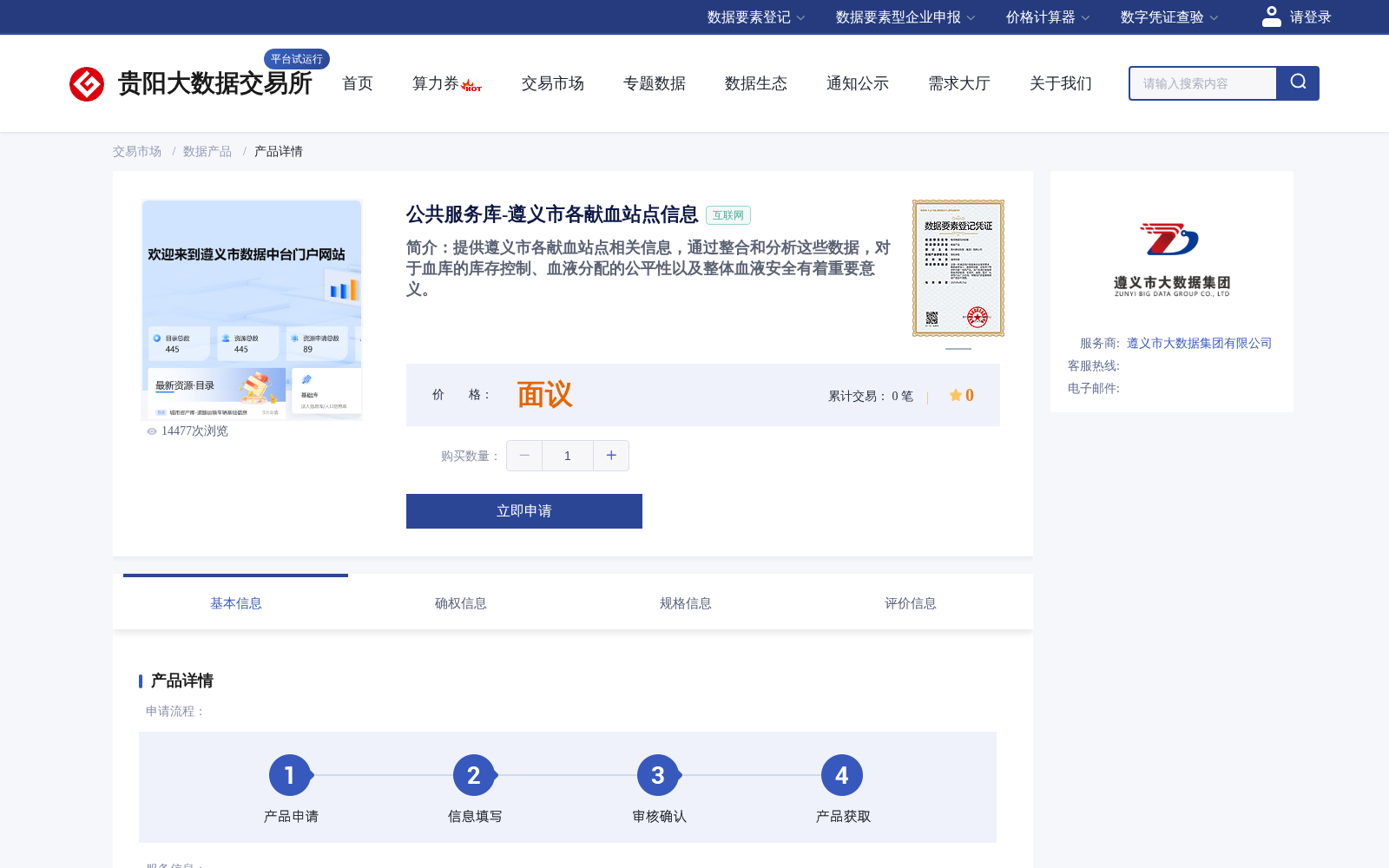Click the eye view-count icon
The height and width of the screenshot is (868, 1389).
(152, 431)
